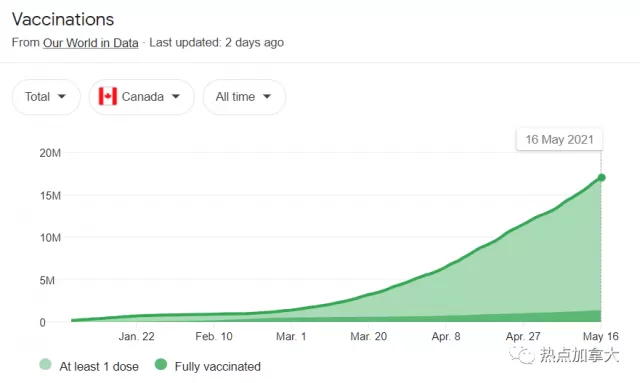Click the 'Last updated: 2 days ago' text

coord(217,42)
